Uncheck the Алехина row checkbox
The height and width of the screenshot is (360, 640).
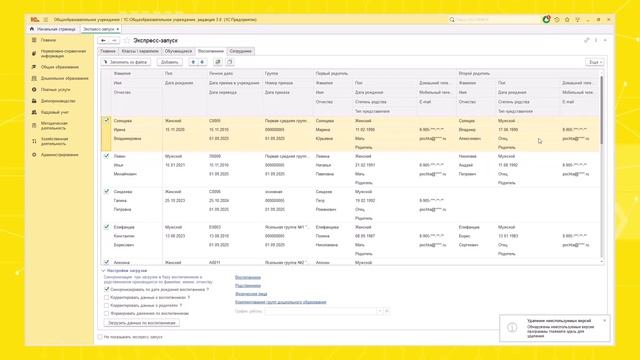click(x=107, y=262)
